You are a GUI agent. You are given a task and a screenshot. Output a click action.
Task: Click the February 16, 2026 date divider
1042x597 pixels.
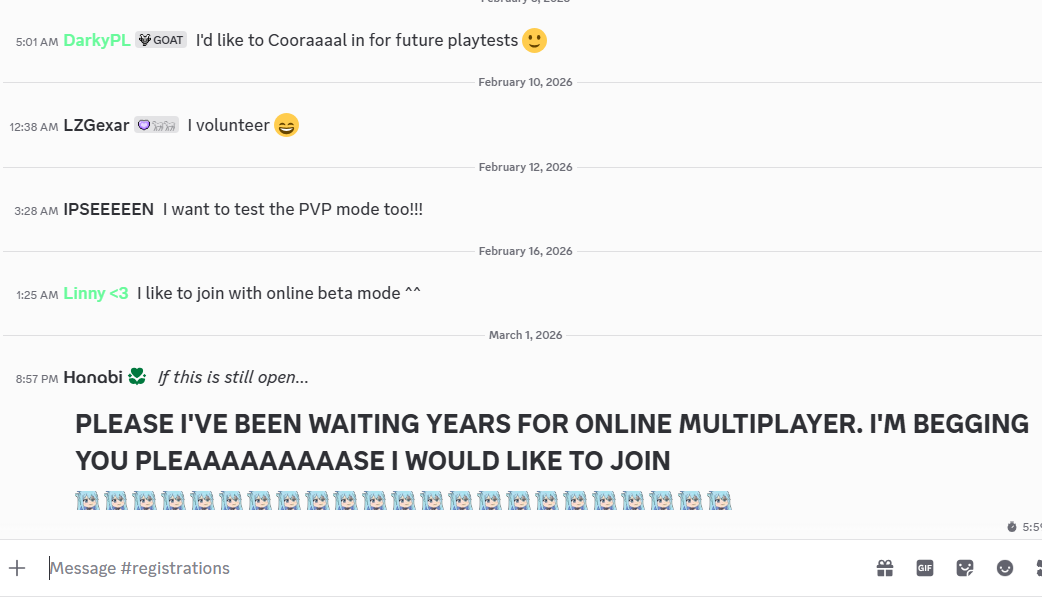pyautogui.click(x=525, y=251)
